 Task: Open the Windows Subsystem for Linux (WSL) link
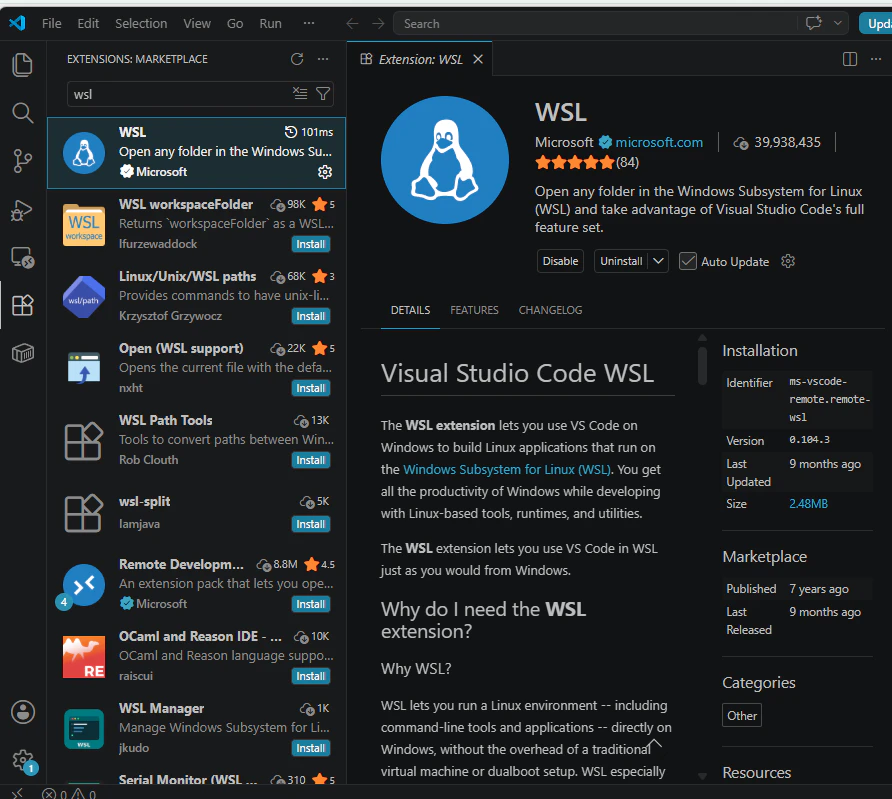pos(507,470)
